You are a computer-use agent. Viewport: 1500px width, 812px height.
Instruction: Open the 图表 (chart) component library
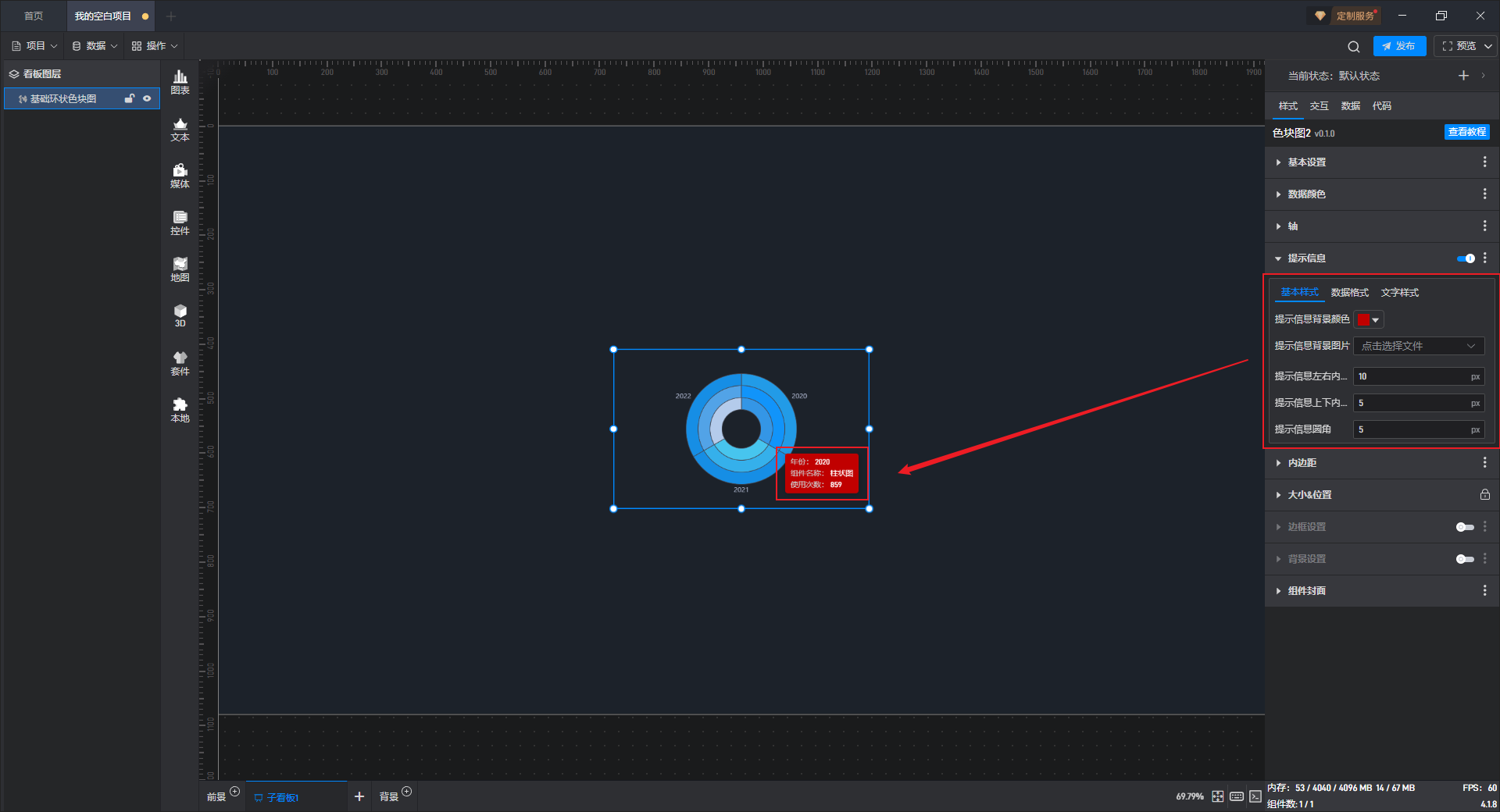180,82
